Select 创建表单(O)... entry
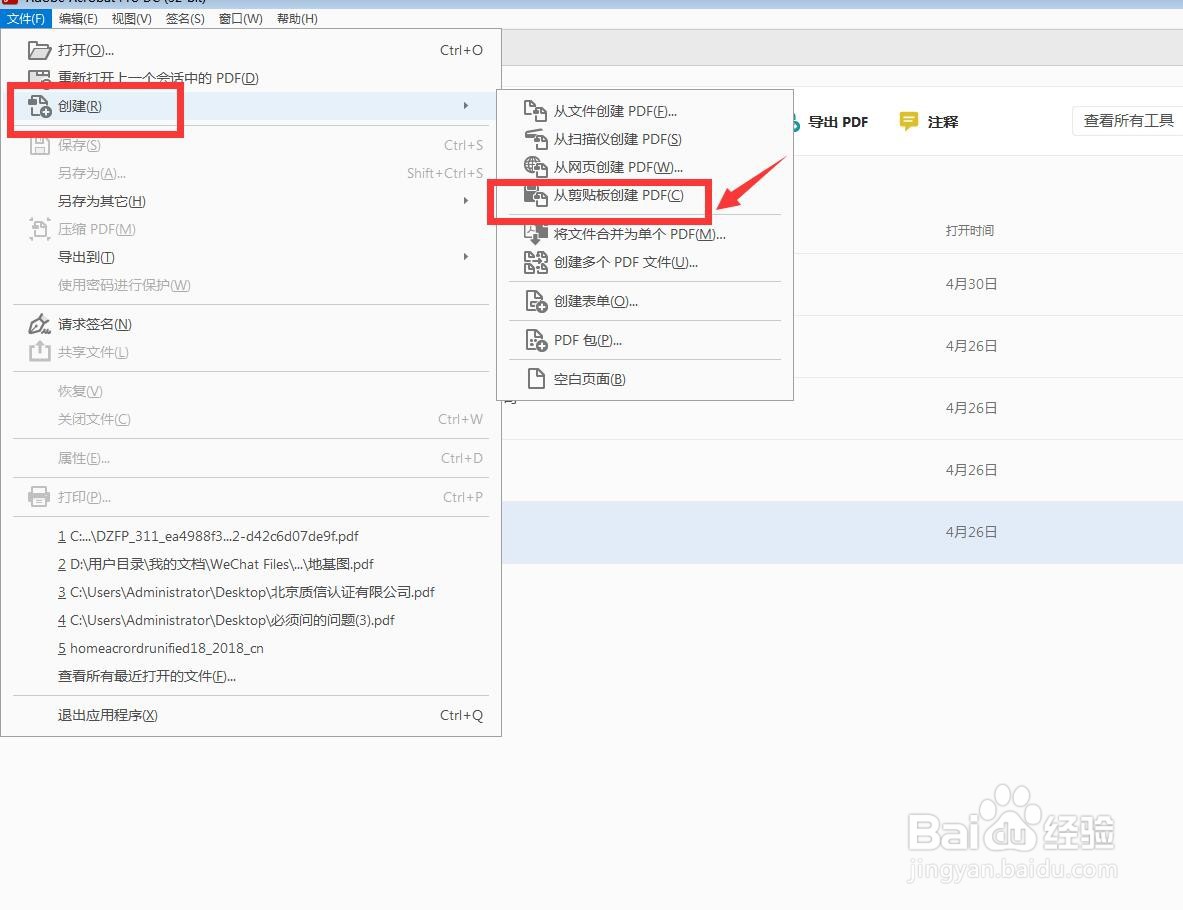Screen dimensions: 1183x910 (645, 301)
